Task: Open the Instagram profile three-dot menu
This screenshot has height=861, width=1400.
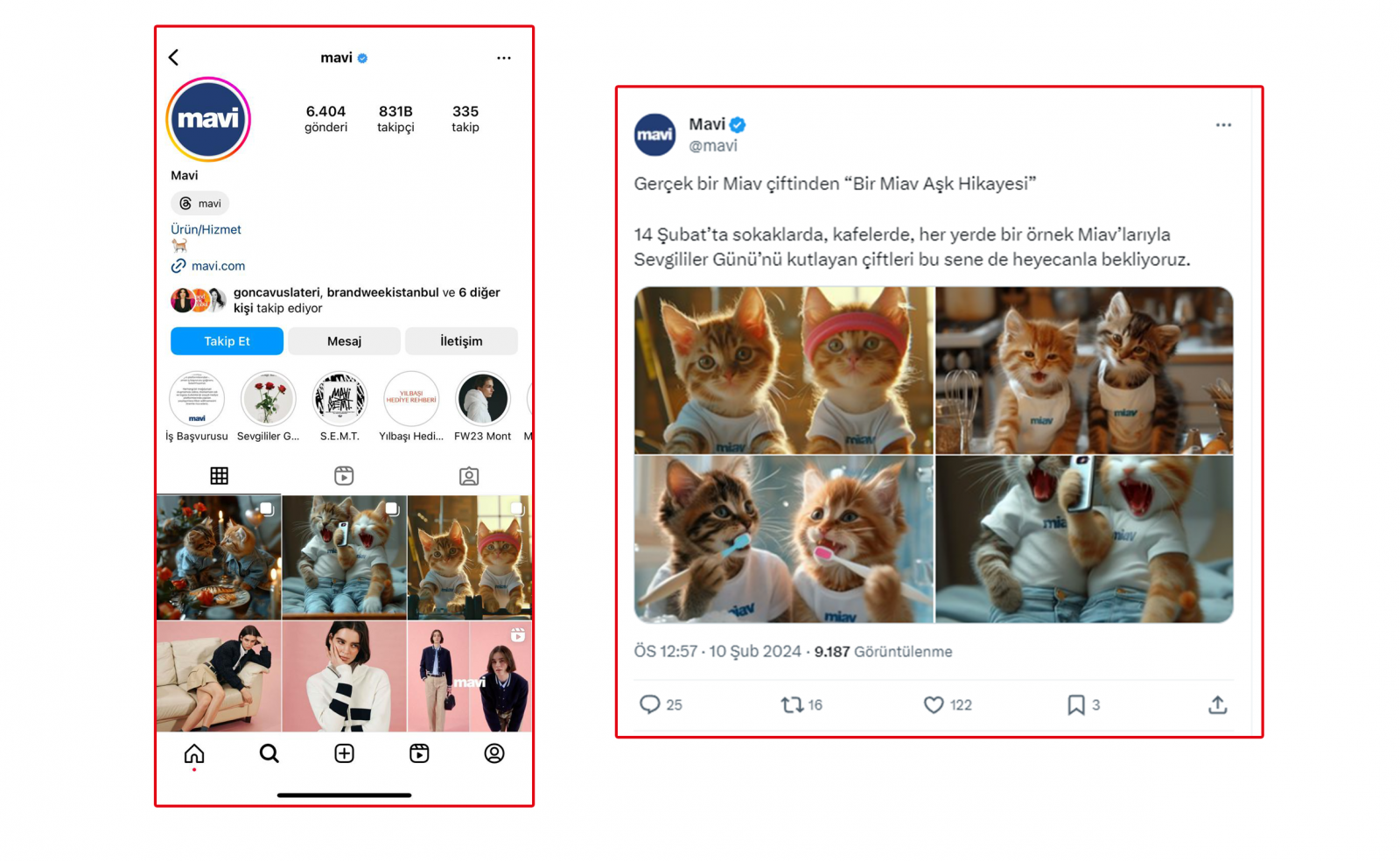Action: [x=503, y=58]
